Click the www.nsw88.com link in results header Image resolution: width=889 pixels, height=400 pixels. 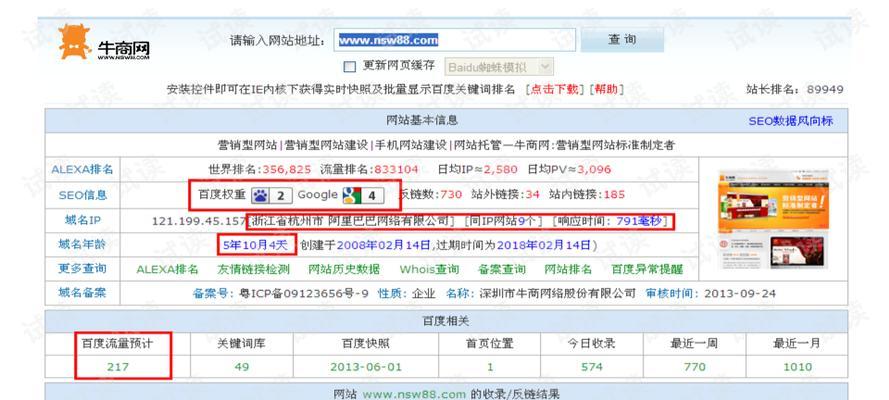click(414, 394)
